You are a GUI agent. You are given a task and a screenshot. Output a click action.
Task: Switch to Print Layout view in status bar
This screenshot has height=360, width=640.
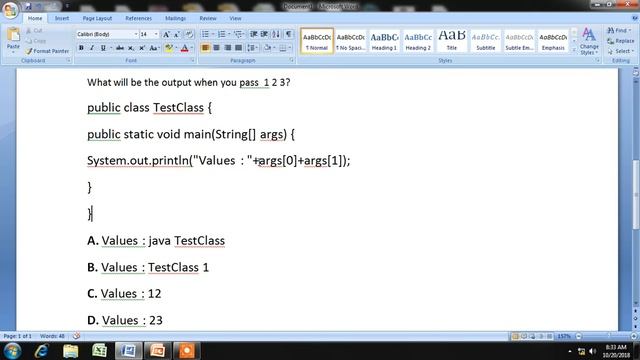tap(515, 336)
